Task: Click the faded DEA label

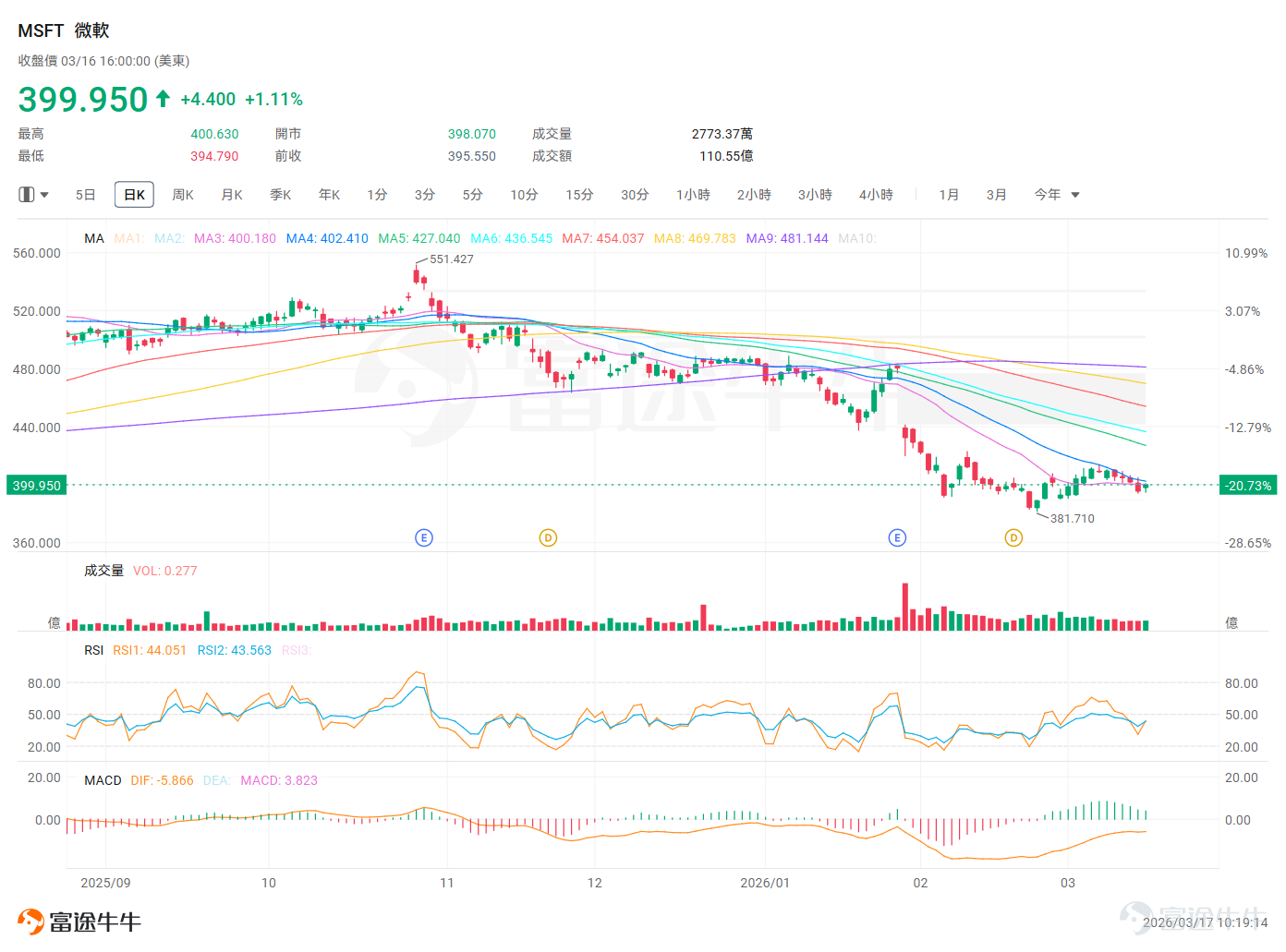Action: (217, 780)
